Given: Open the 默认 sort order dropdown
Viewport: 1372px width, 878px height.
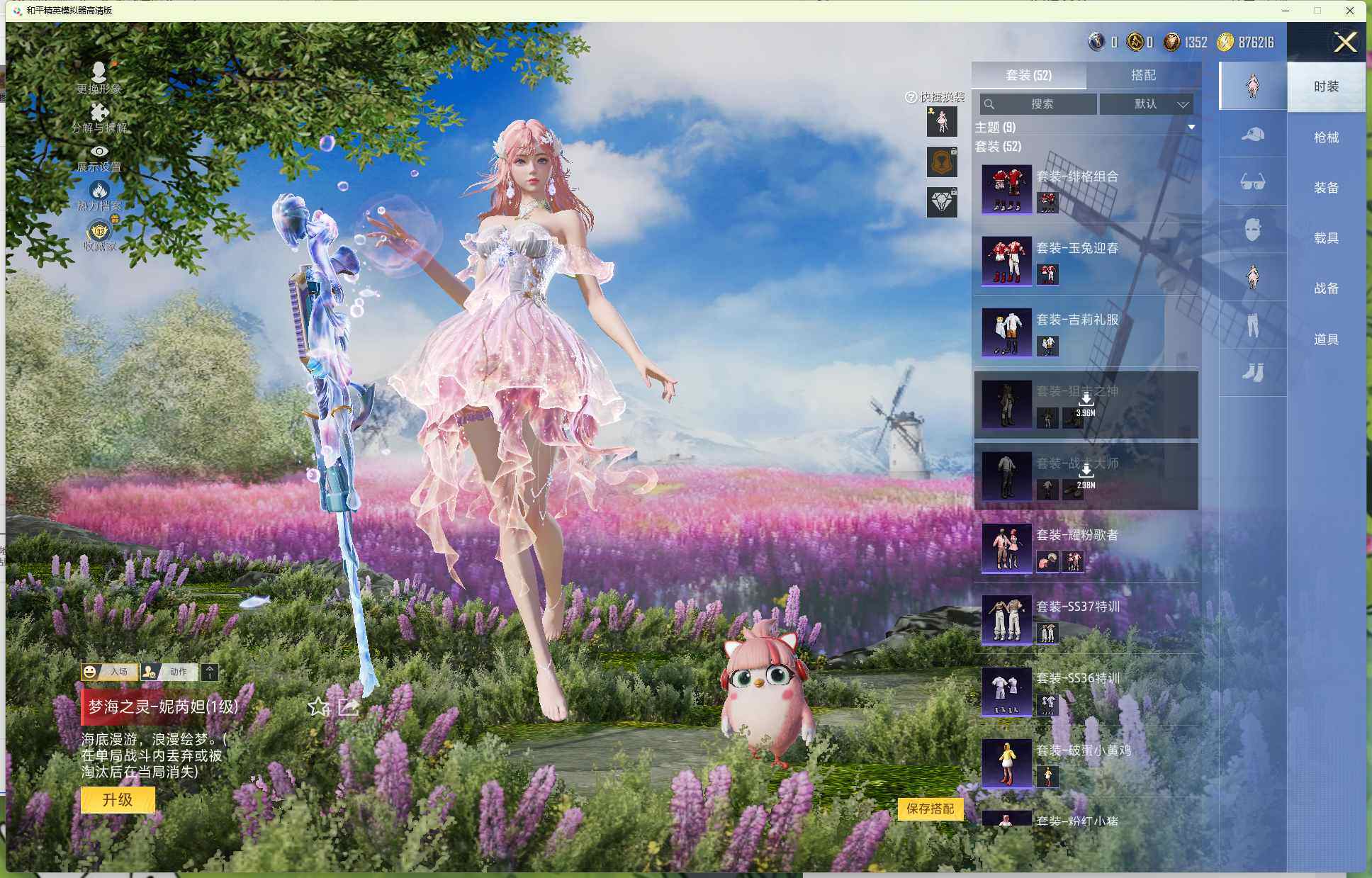Looking at the screenshot, I should [x=1146, y=104].
